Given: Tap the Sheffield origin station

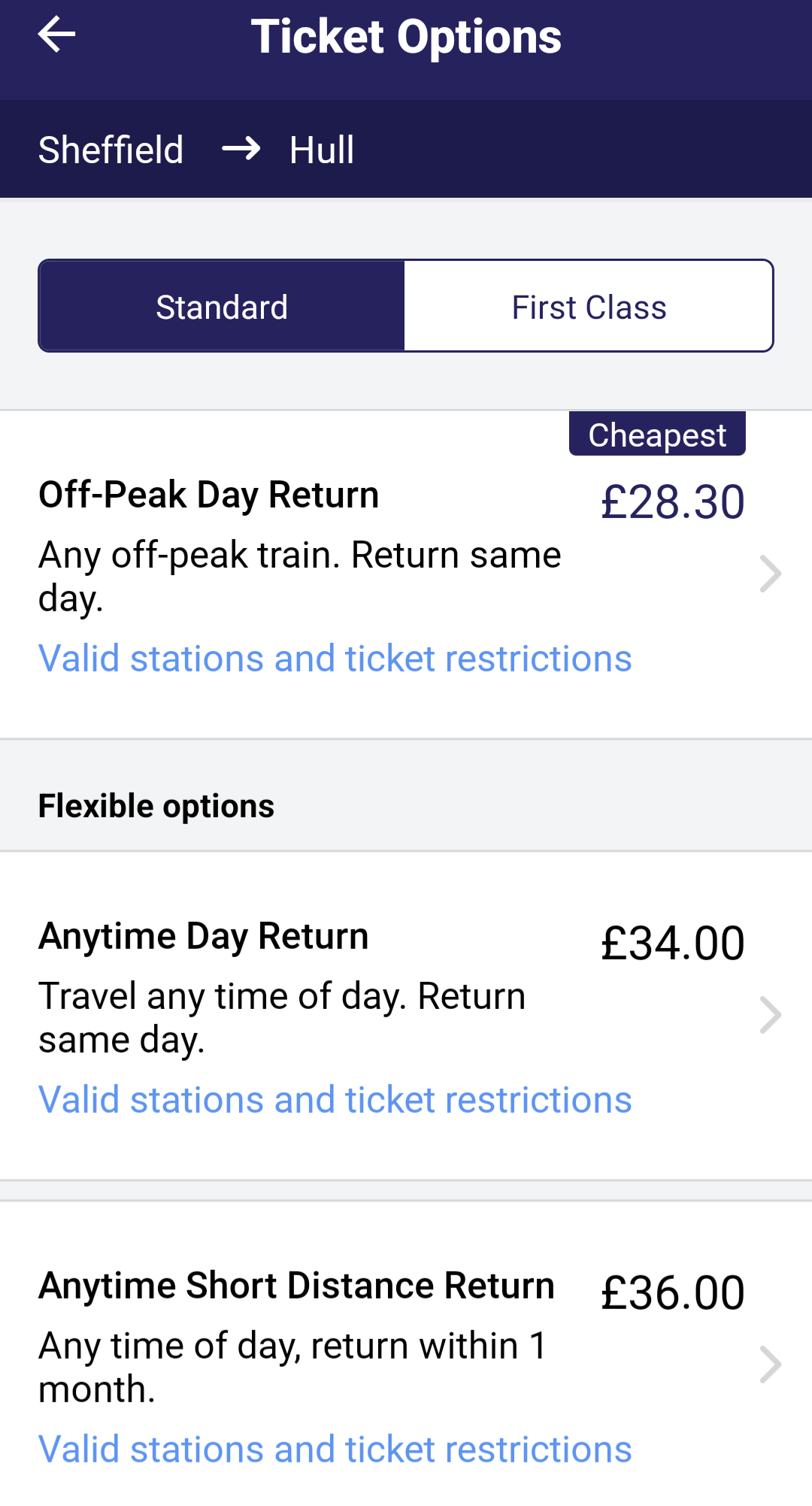Looking at the screenshot, I should (111, 150).
